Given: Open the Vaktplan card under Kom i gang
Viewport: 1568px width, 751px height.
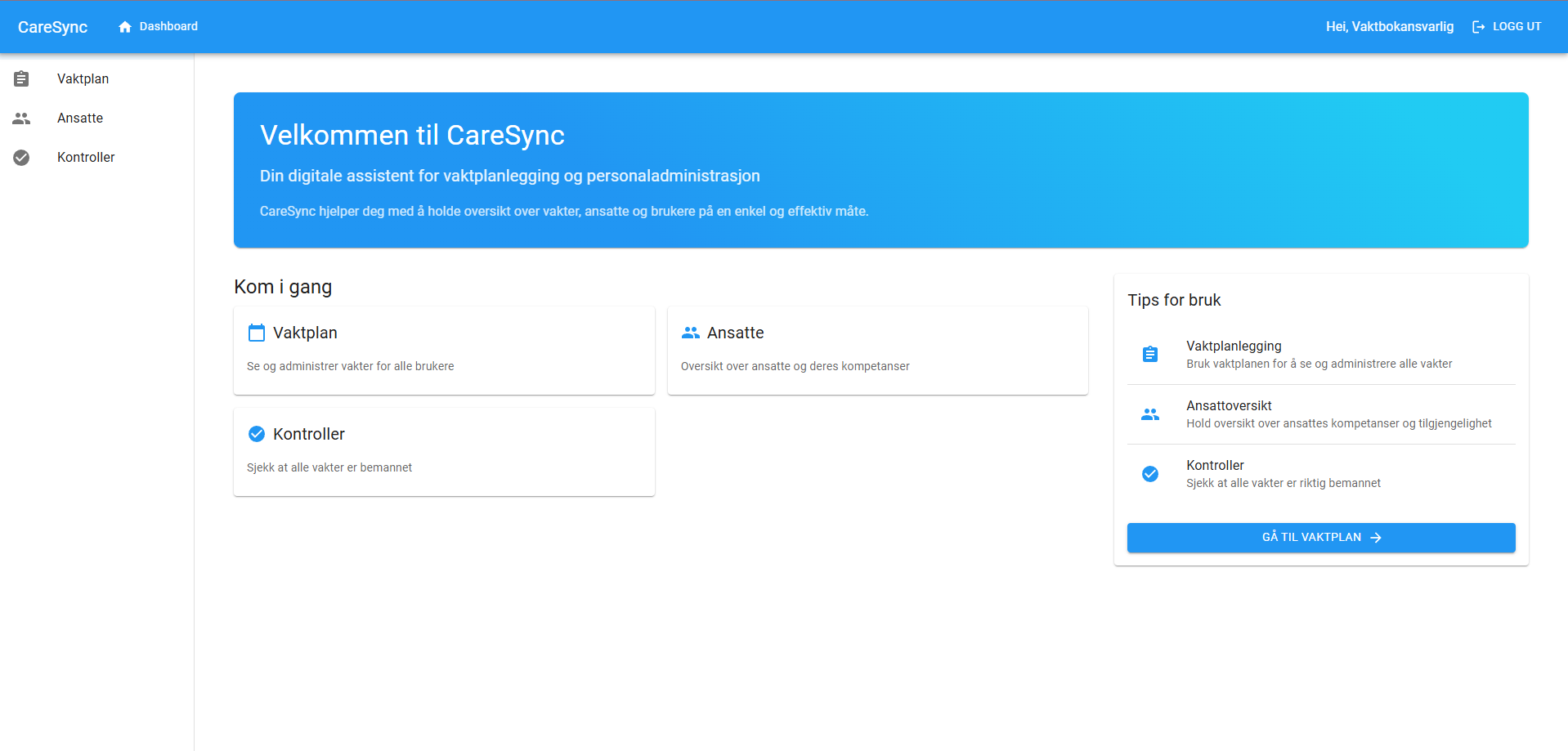Looking at the screenshot, I should 444,350.
